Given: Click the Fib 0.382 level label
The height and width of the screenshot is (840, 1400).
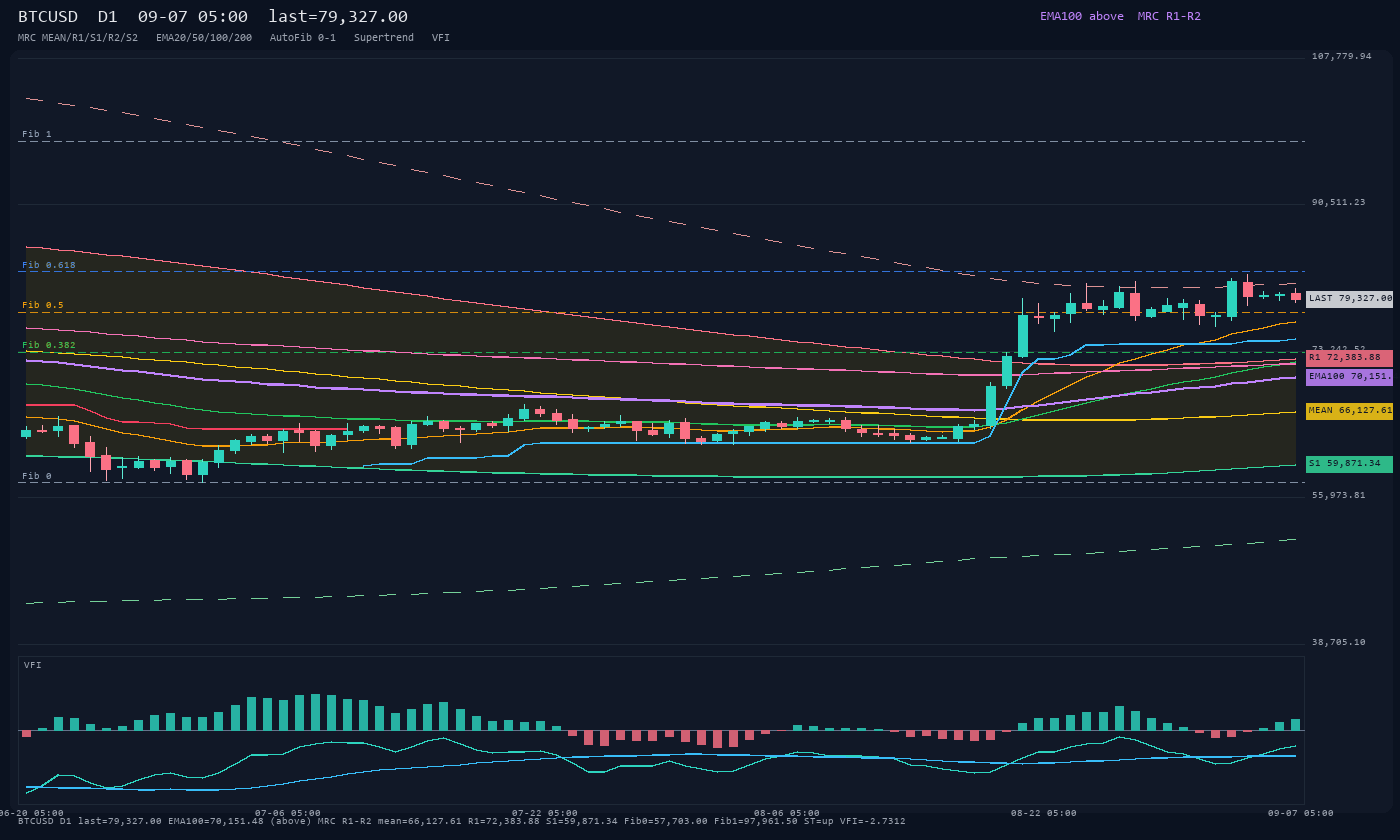Looking at the screenshot, I should (49, 345).
